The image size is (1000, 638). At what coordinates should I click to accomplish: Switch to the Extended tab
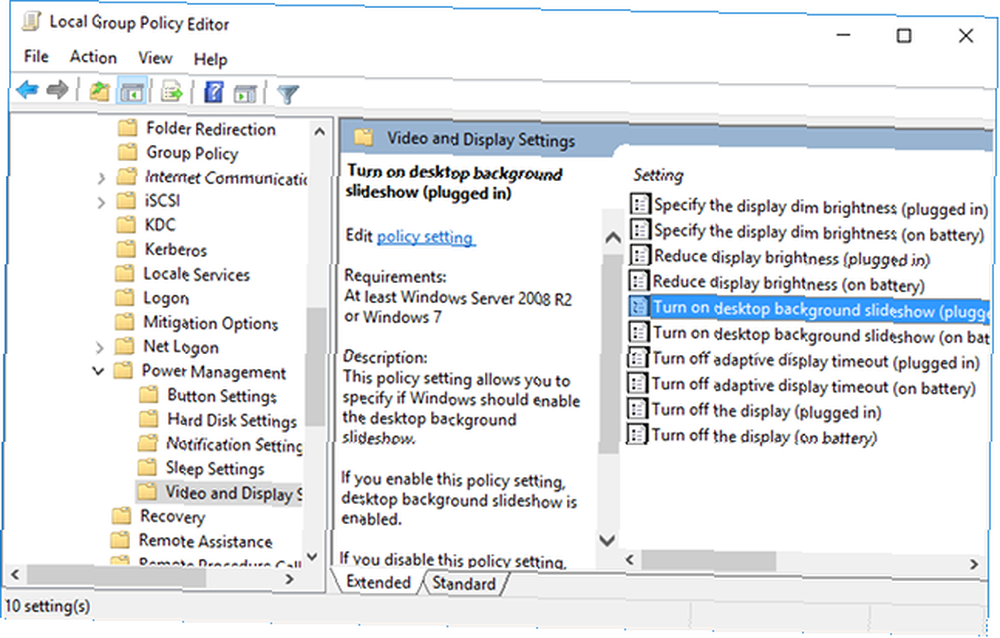click(x=378, y=582)
